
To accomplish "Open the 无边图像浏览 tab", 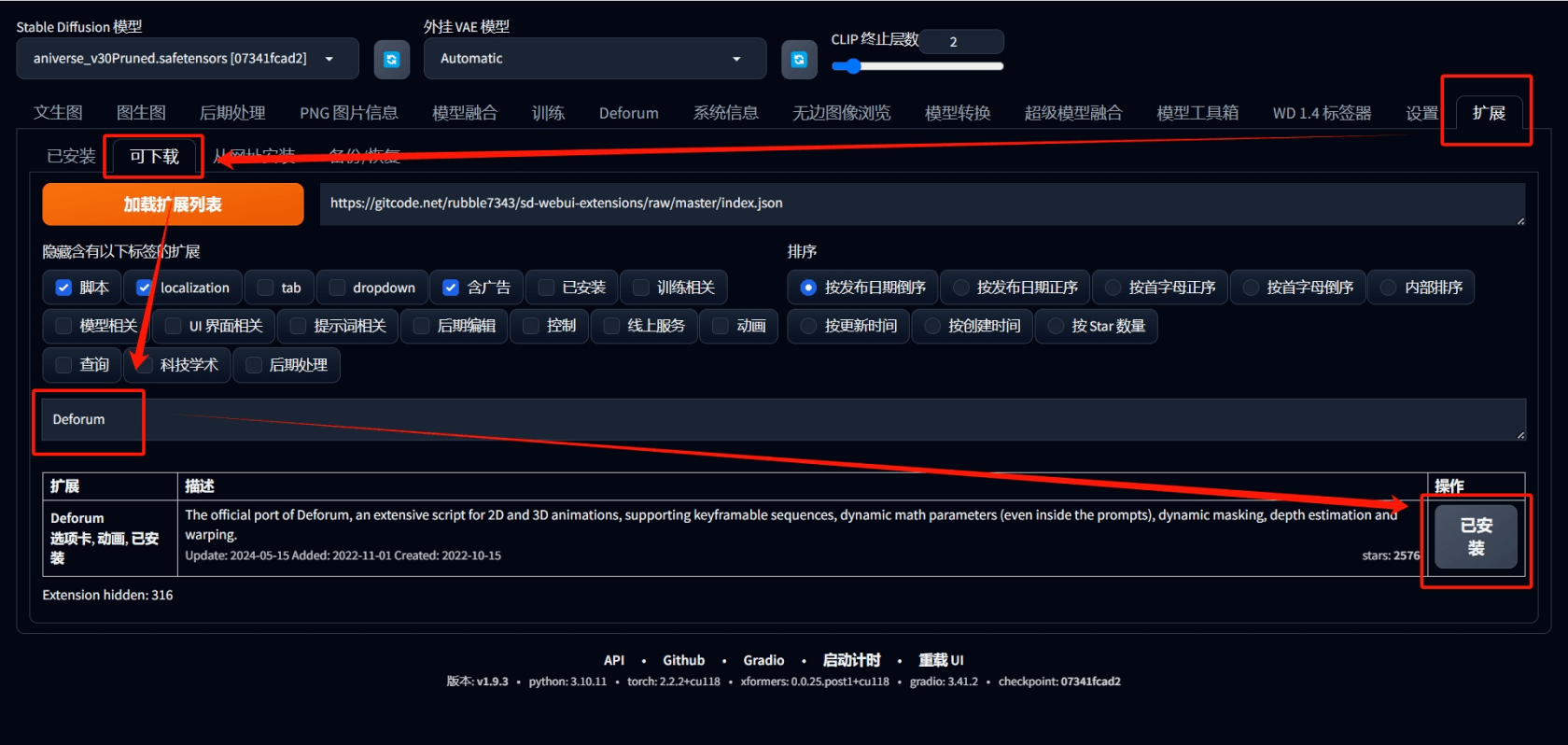I will point(841,113).
